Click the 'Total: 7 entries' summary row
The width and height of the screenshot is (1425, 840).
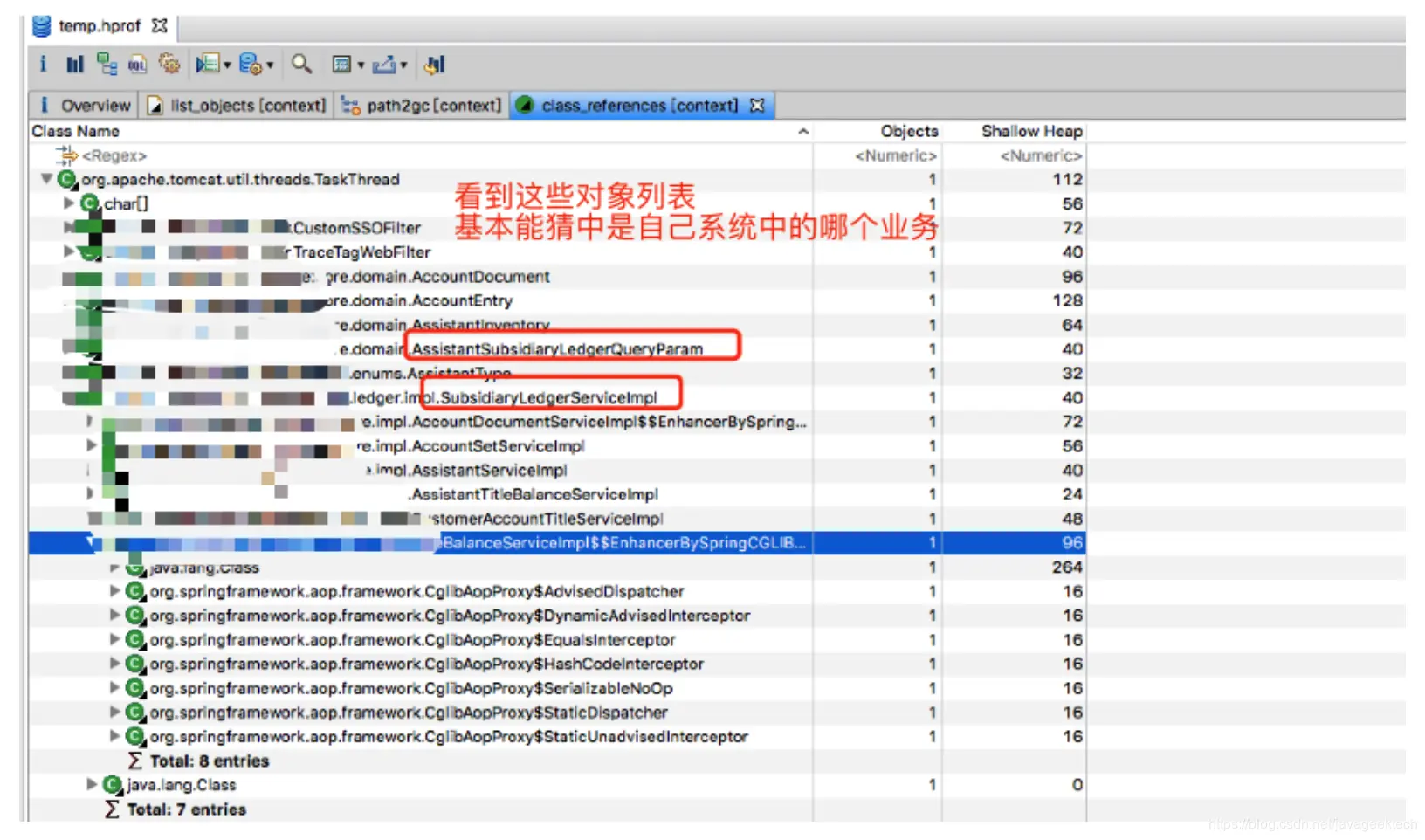(559, 809)
